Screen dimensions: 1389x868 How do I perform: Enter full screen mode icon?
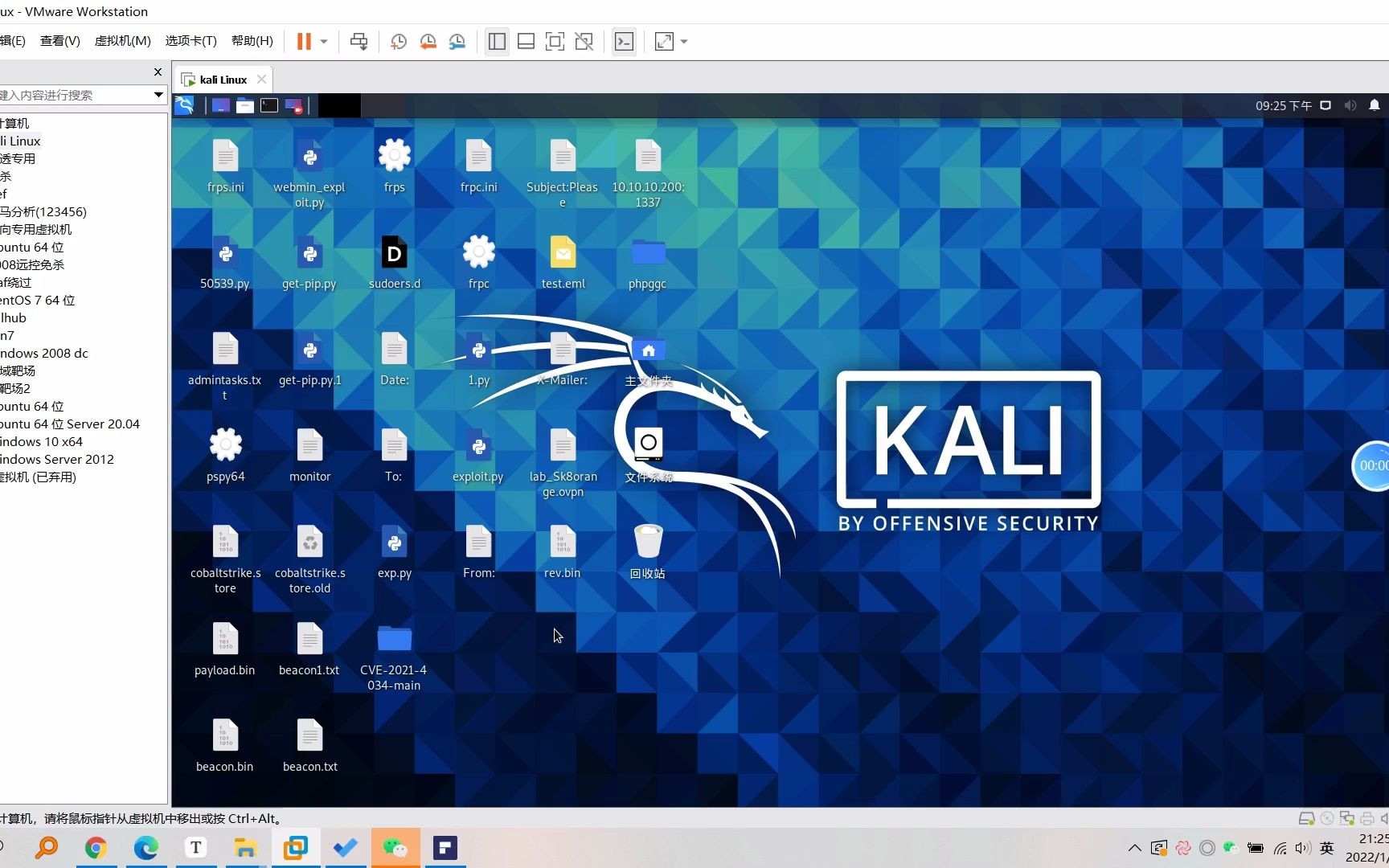555,41
